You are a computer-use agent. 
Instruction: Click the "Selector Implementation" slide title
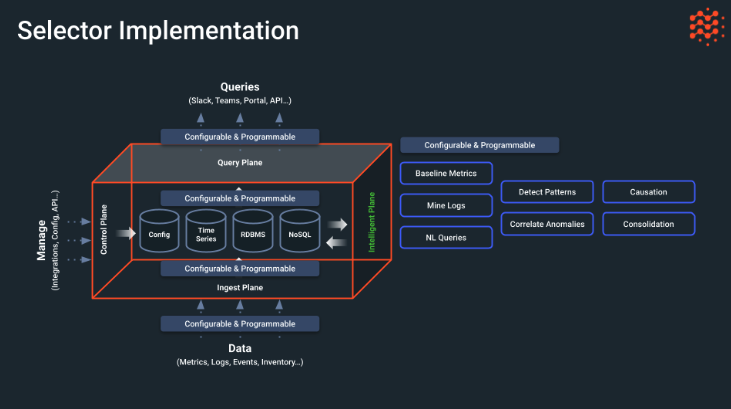(x=158, y=31)
